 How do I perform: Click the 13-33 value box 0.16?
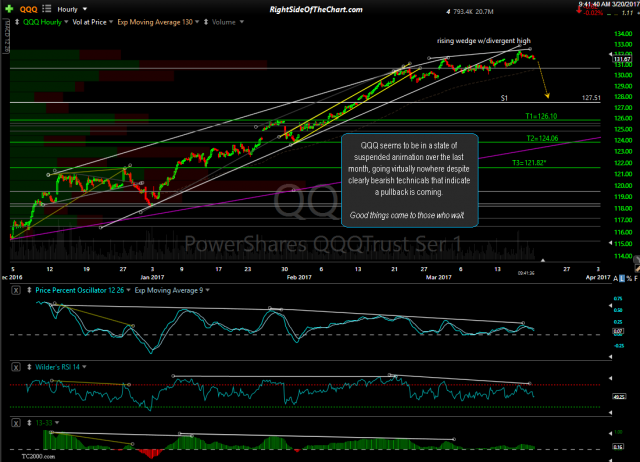coord(618,447)
